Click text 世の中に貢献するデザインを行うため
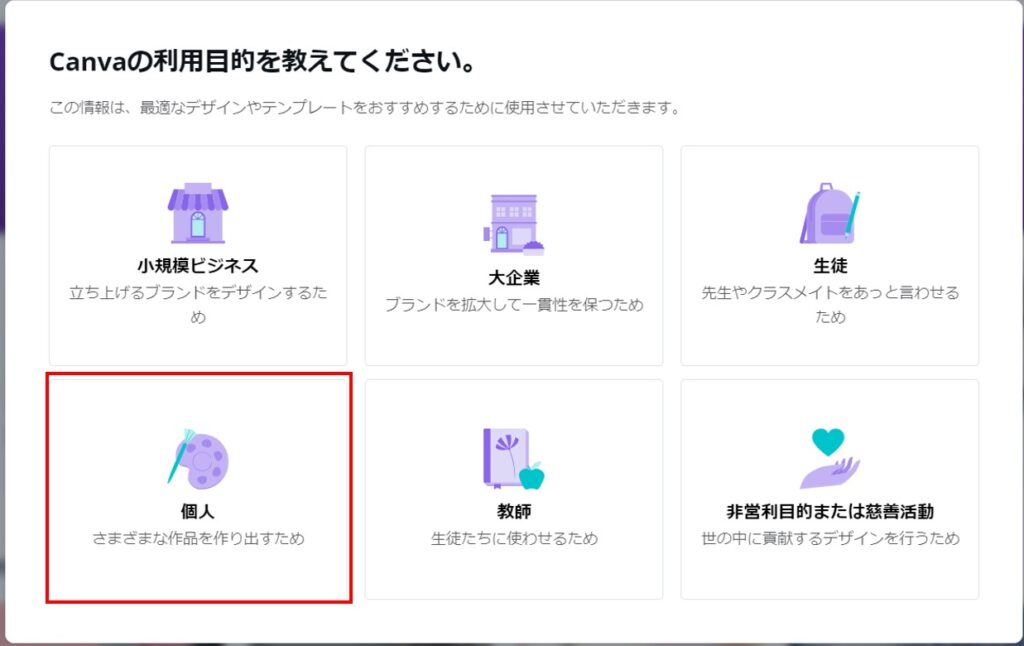Screen dimensions: 1024x646 click(830, 538)
